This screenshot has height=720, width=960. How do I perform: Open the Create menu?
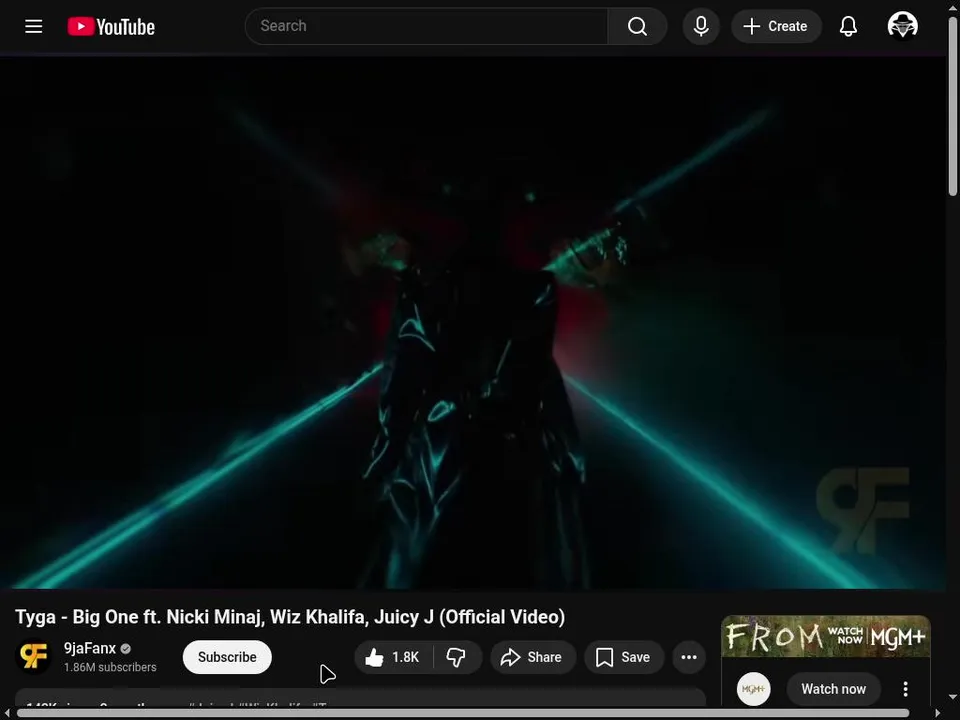pyautogui.click(x=776, y=26)
